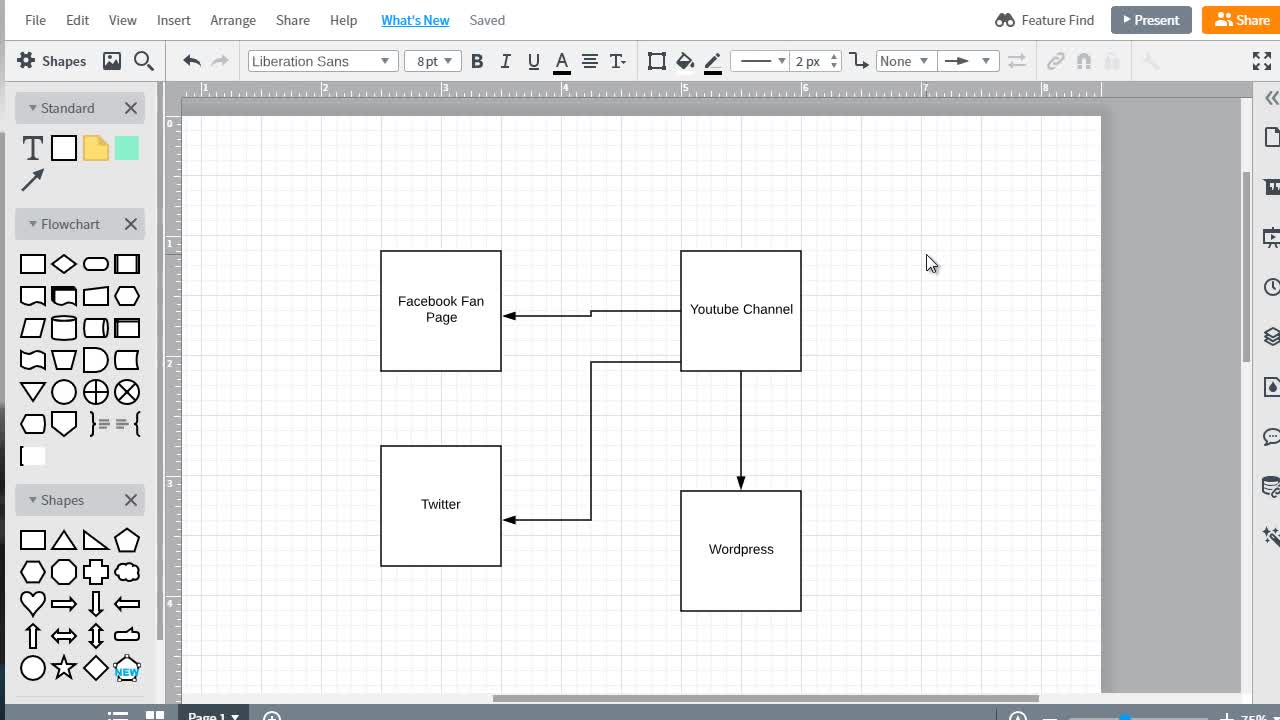Click the redo arrow icon
Viewport: 1280px width, 720px height.
tap(220, 61)
